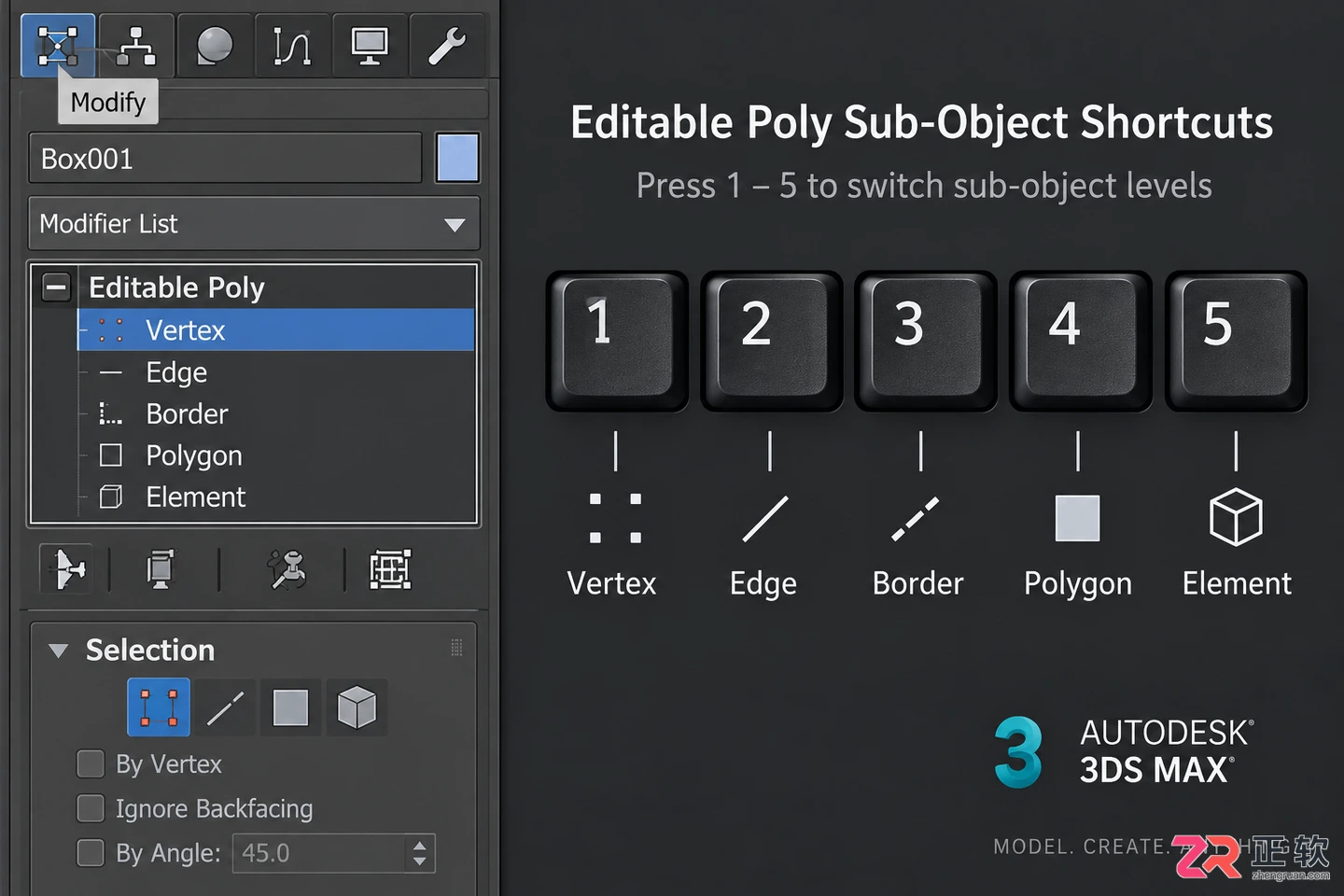This screenshot has height=896, width=1344.
Task: Click the diagonal Edge line icon in diagram
Action: tap(765, 518)
